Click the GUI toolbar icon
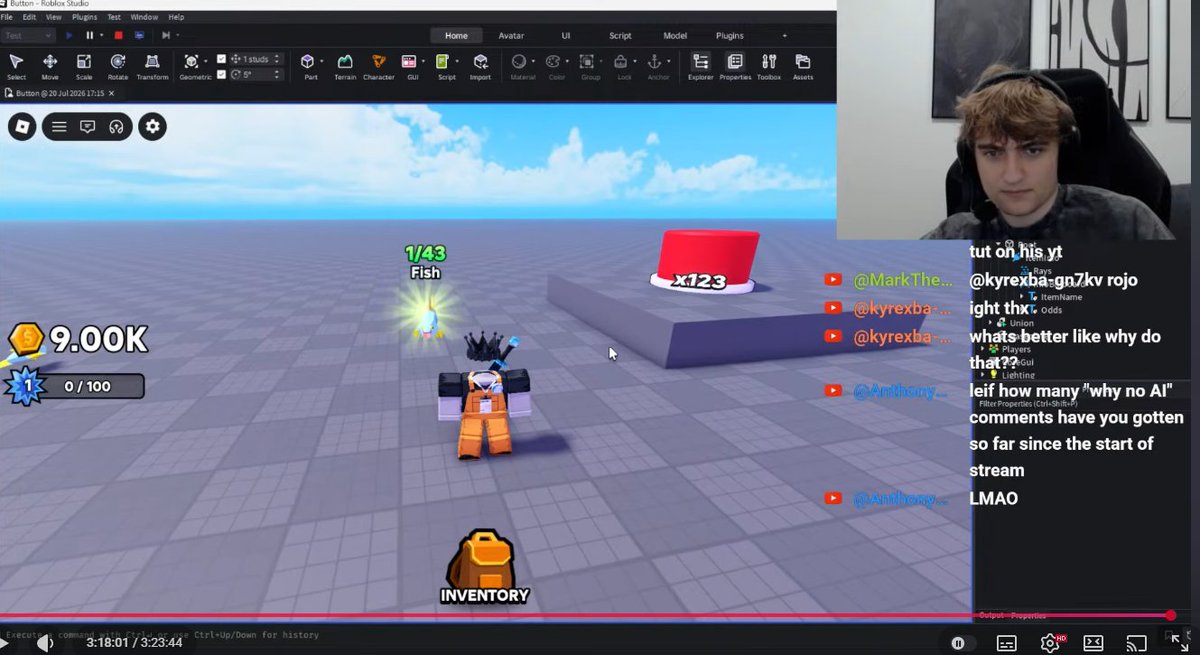Image resolution: width=1200 pixels, height=655 pixels. [409, 62]
